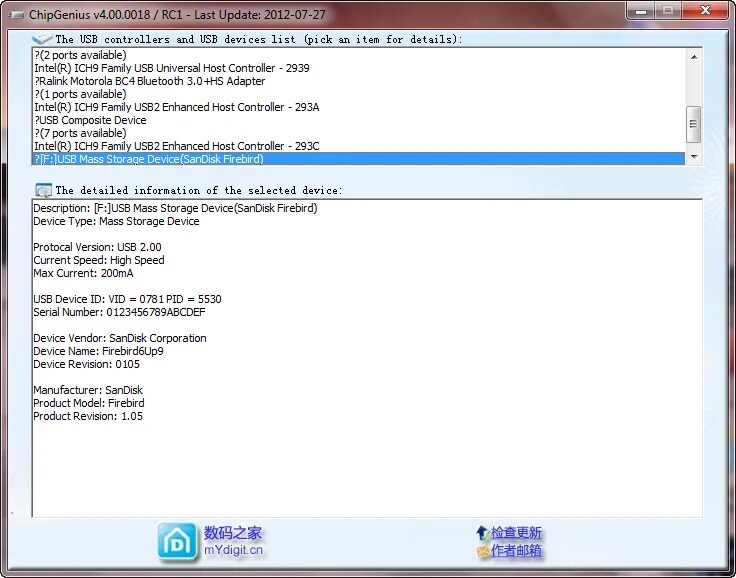
Task: Click the Serial Number 0123456789ABCDEF line
Action: click(x=119, y=312)
